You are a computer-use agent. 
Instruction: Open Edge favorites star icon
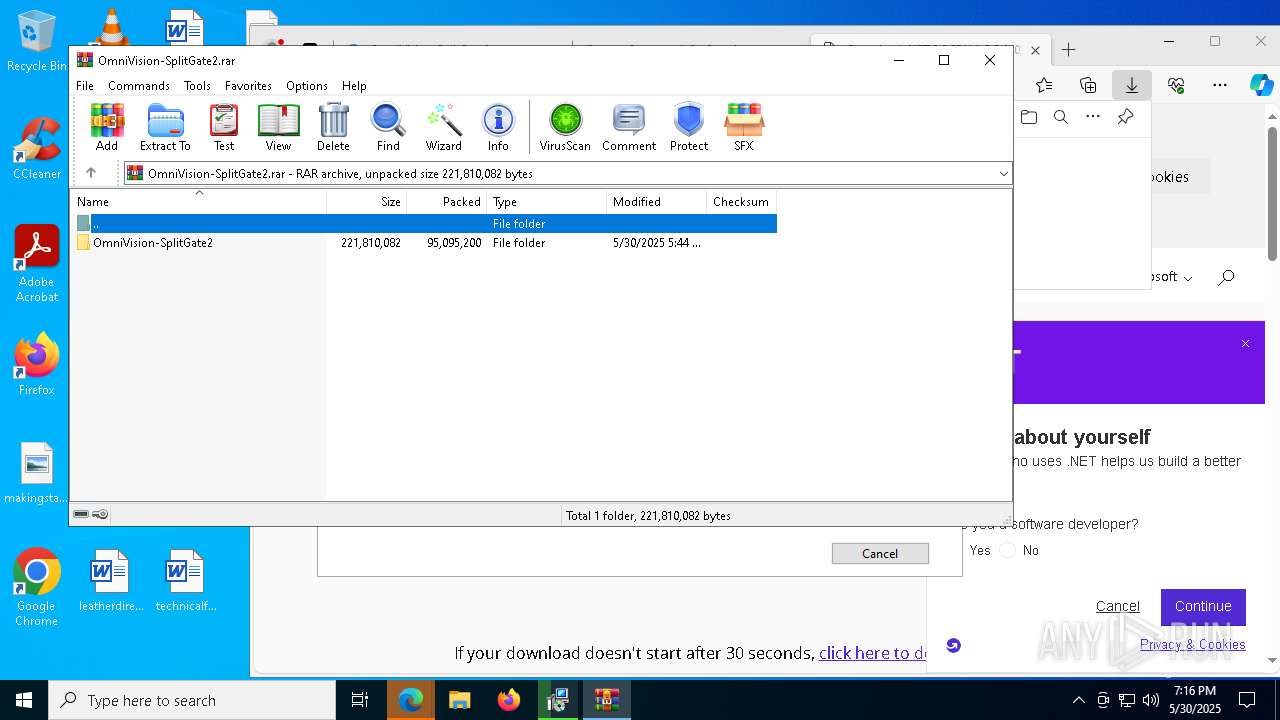(1044, 85)
